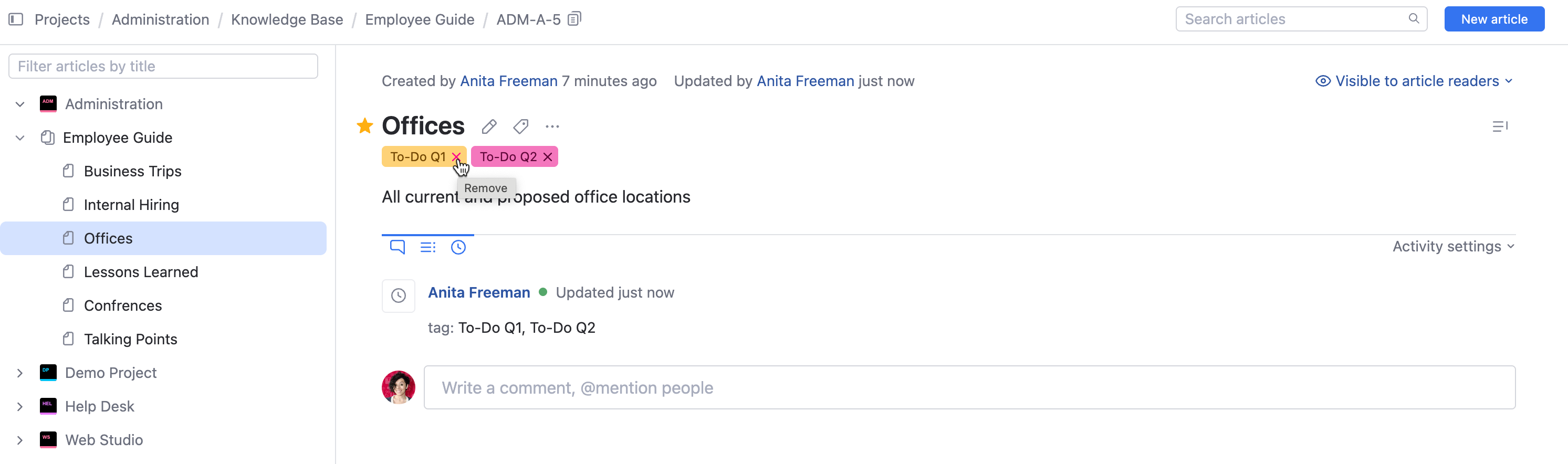1568x464 pixels.
Task: Open the three-dots more actions menu
Action: (x=552, y=126)
